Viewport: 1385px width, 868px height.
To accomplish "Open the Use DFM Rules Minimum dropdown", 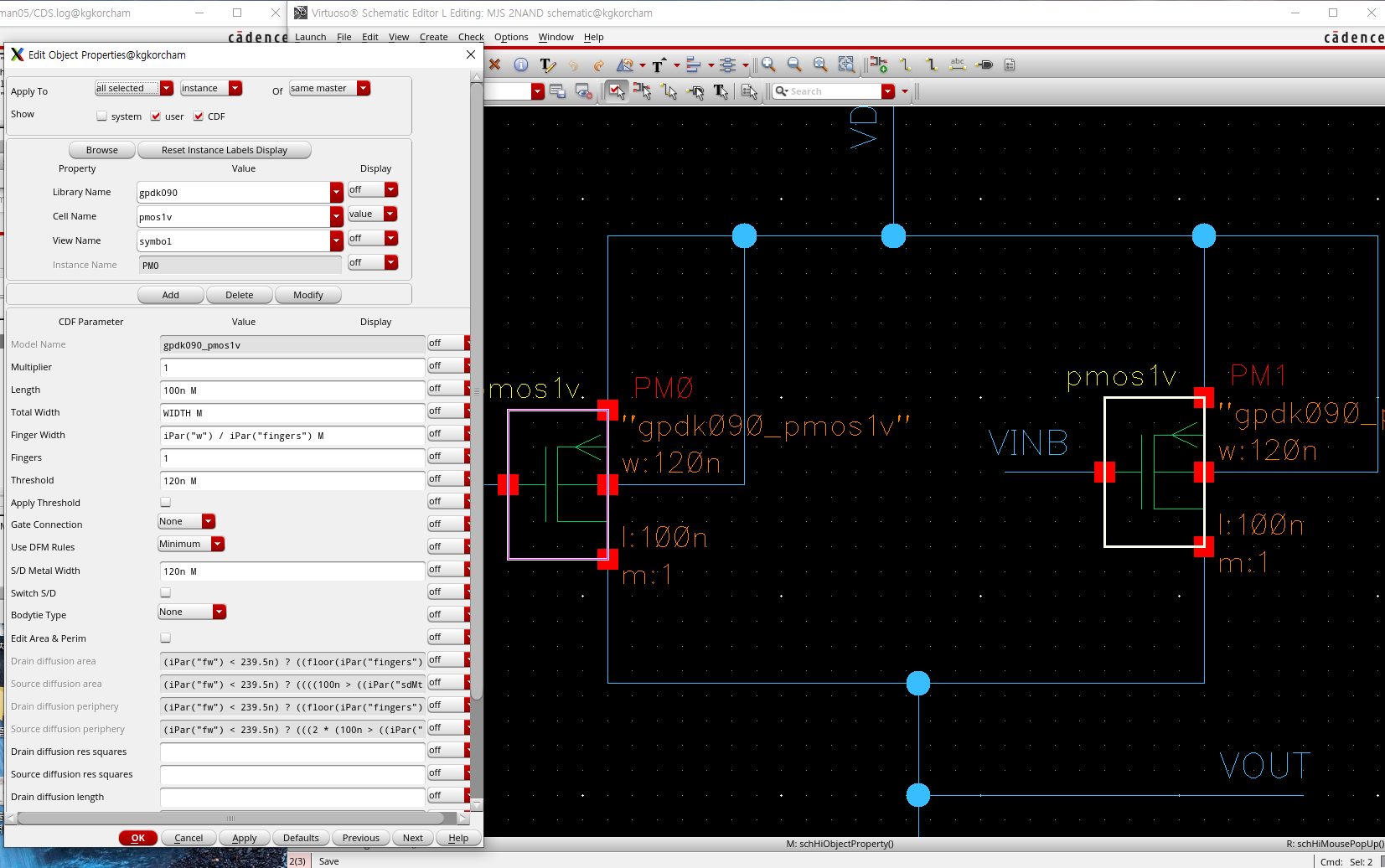I will pyautogui.click(x=191, y=544).
